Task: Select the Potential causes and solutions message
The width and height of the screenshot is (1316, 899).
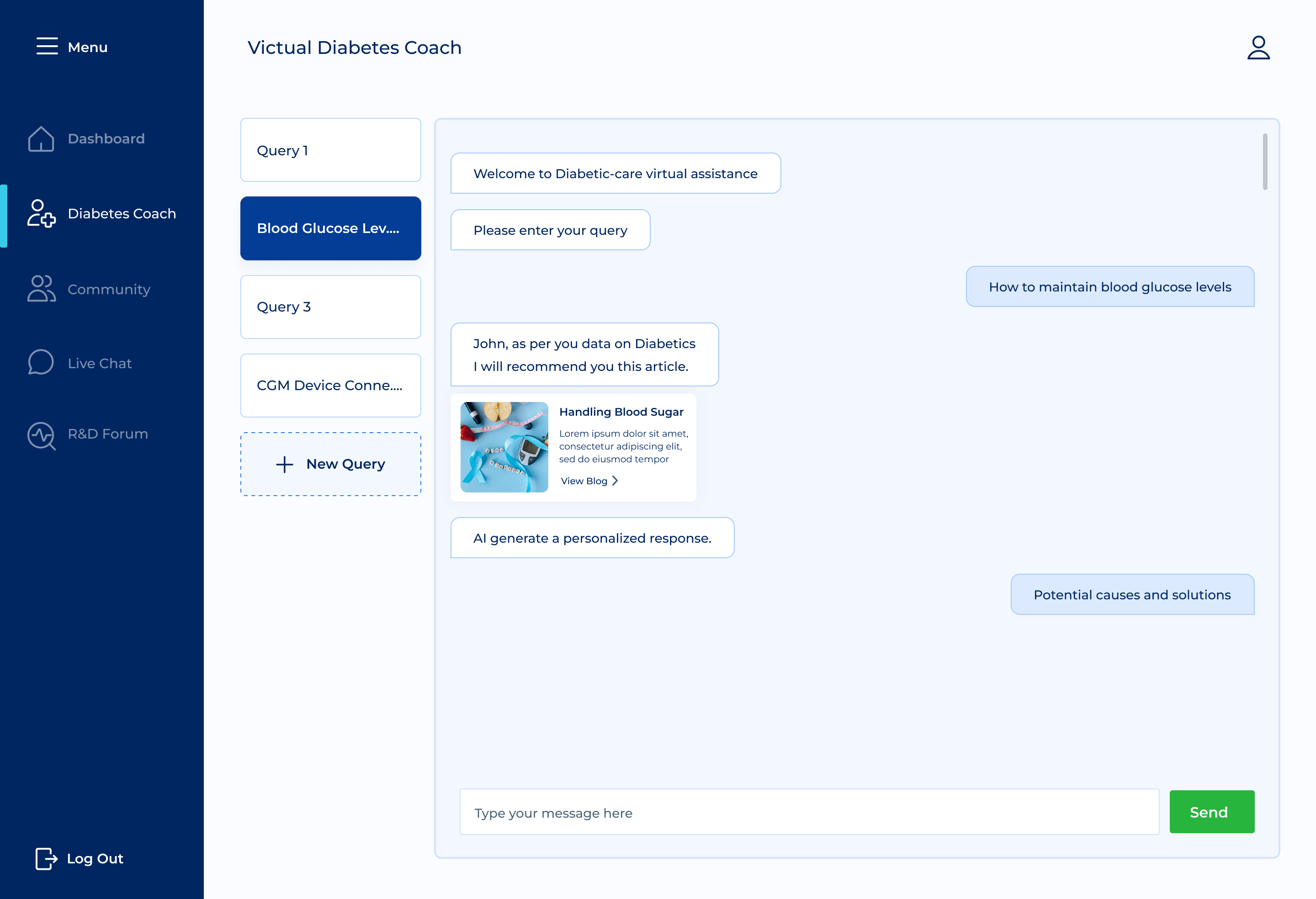Action: 1132,594
